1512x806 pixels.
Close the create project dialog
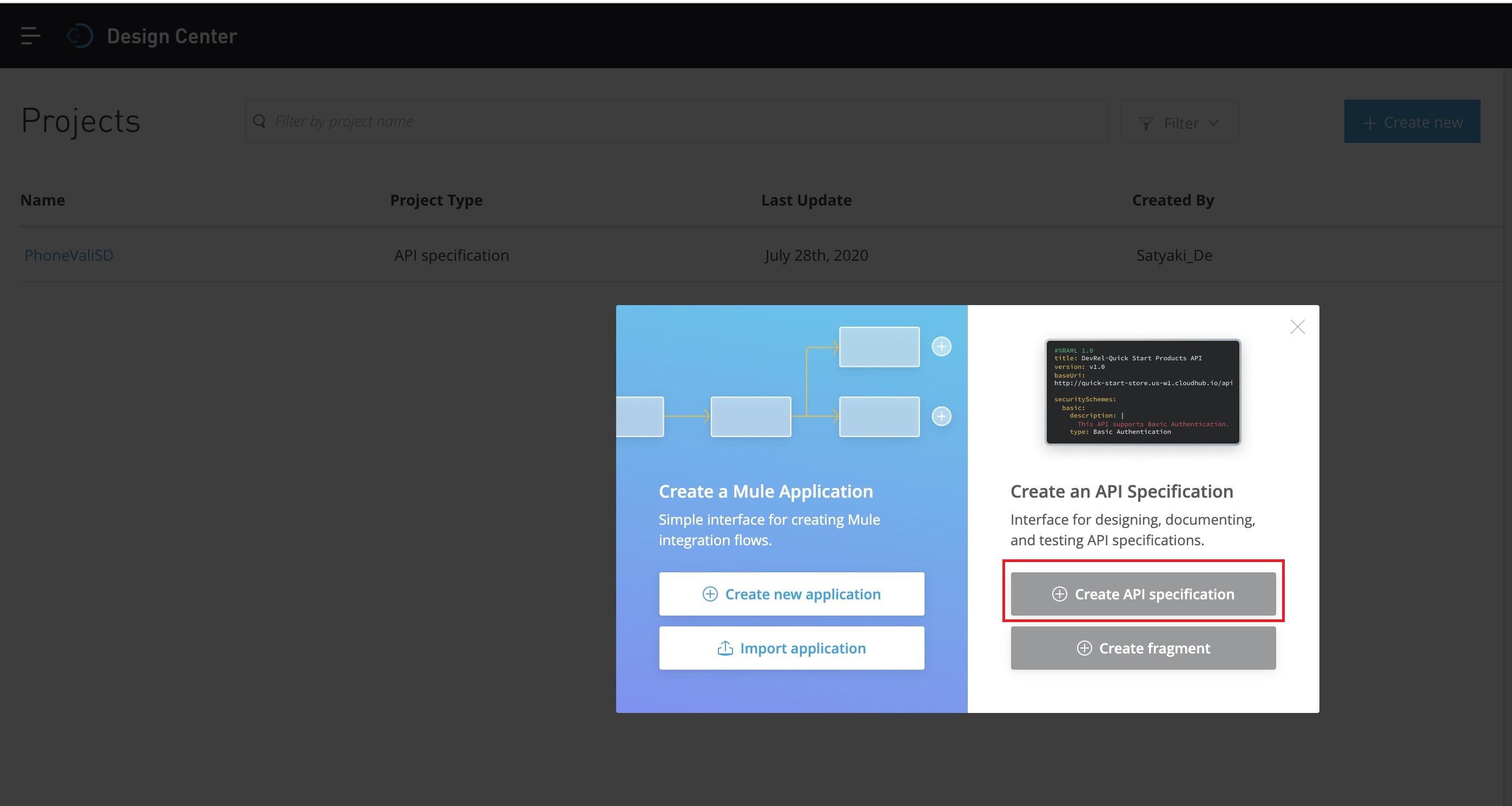pyautogui.click(x=1297, y=327)
